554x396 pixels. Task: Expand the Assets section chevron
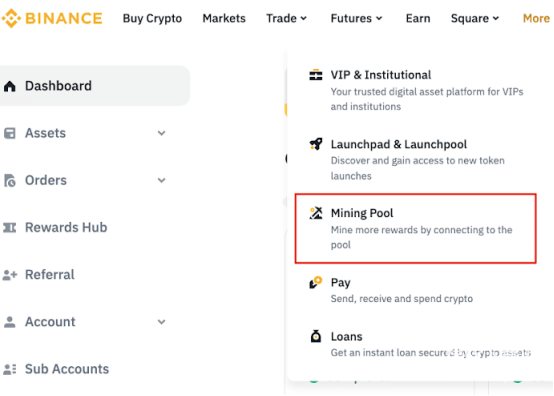[x=161, y=133]
